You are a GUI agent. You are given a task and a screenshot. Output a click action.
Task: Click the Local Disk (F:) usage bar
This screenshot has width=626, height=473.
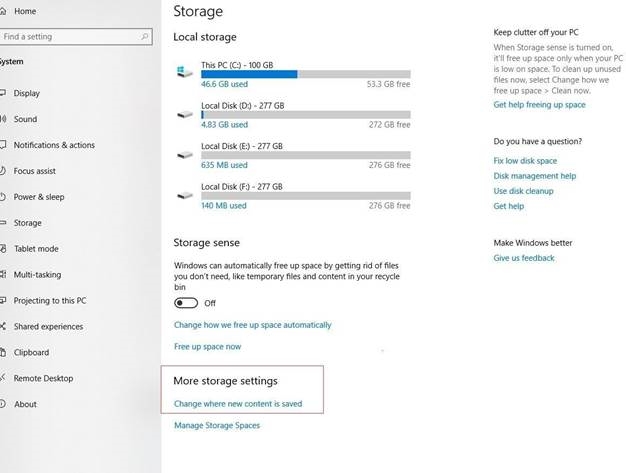(x=305, y=196)
